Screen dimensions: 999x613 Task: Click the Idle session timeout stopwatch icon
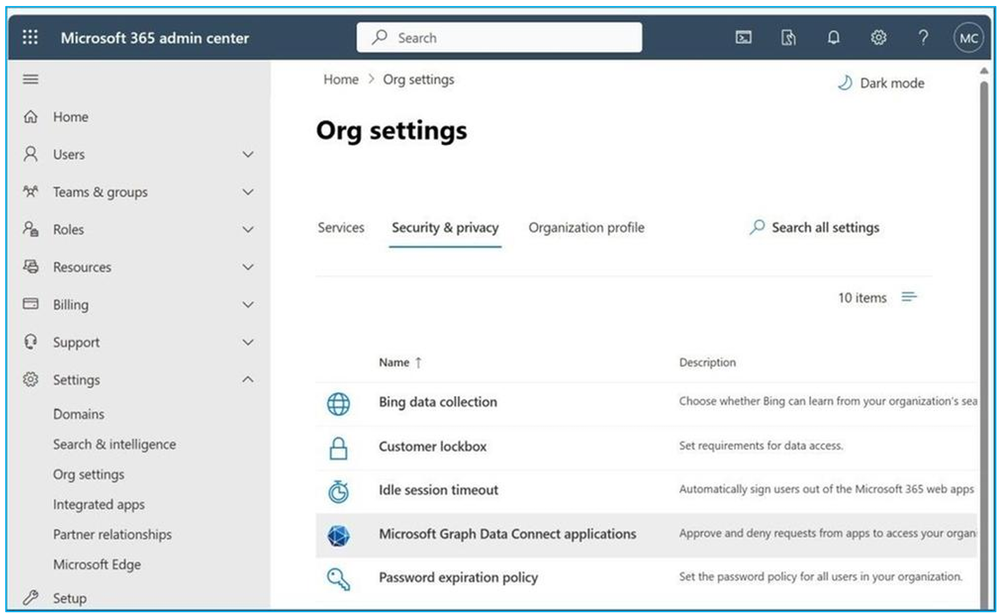[x=338, y=492]
